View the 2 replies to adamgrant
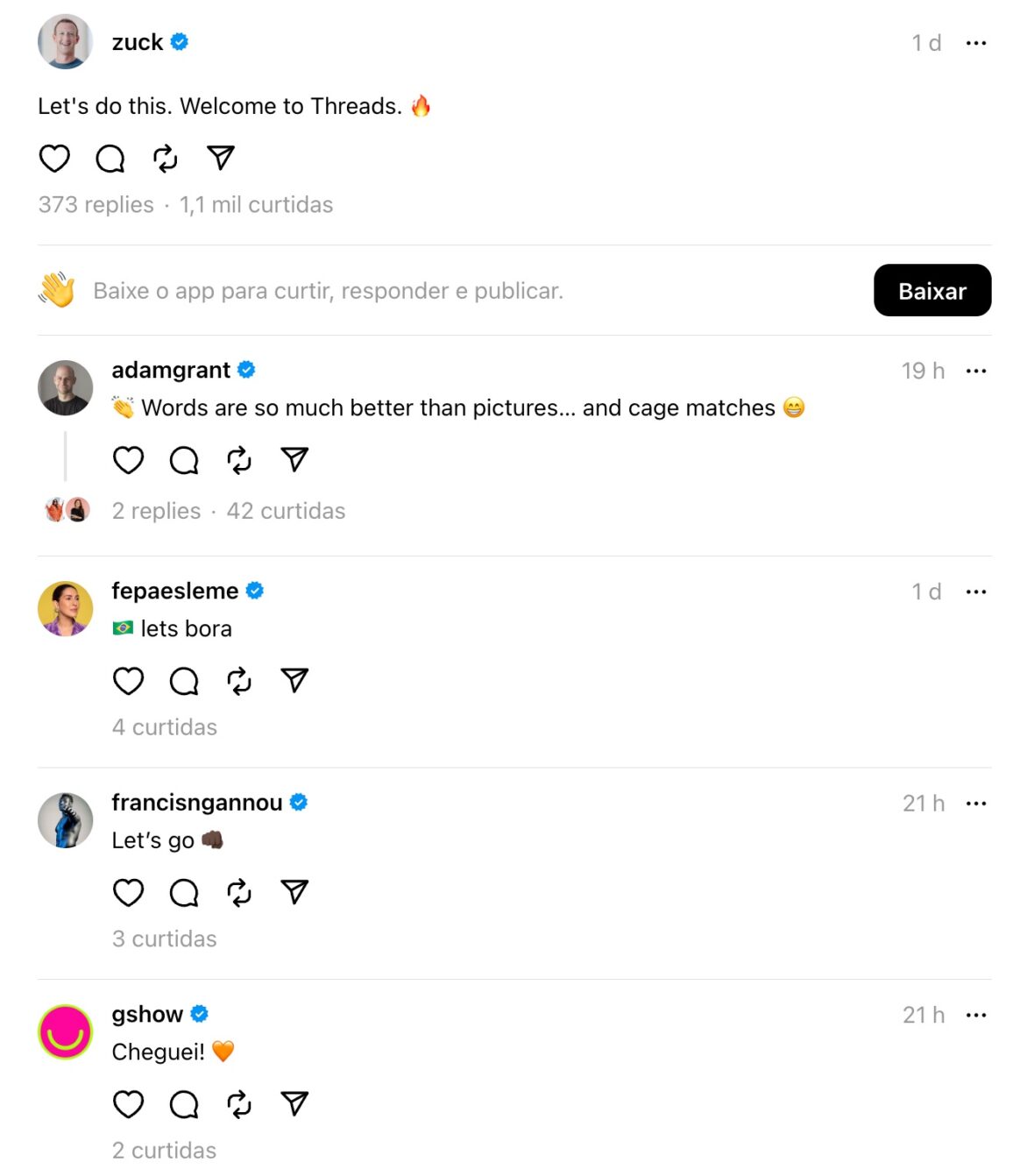The width and height of the screenshot is (1034, 1176). (x=155, y=510)
